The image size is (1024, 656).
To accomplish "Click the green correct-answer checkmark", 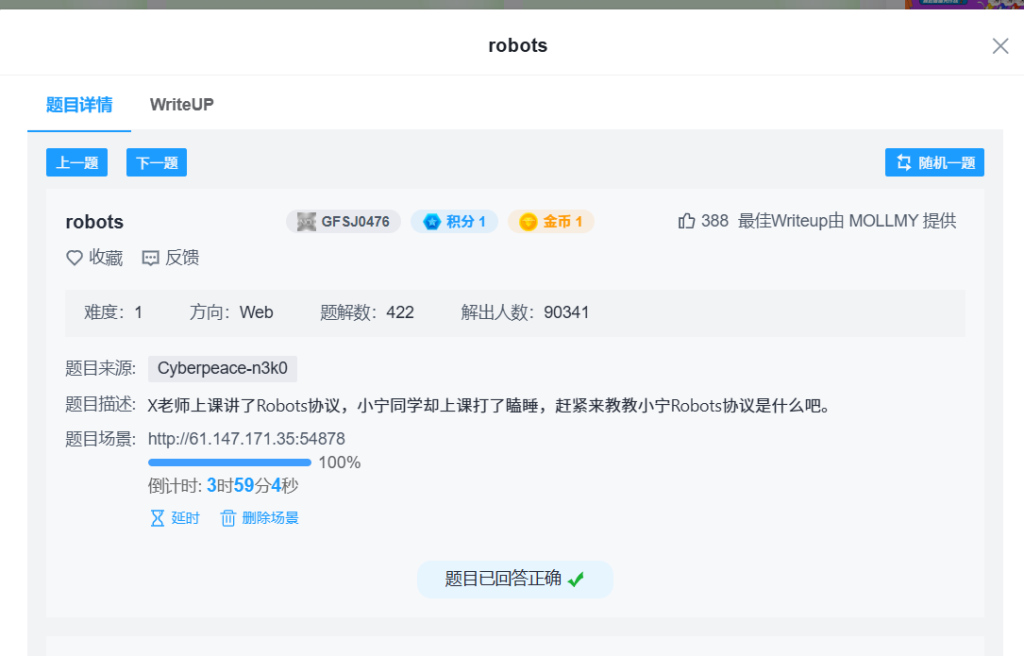I will coord(576,579).
